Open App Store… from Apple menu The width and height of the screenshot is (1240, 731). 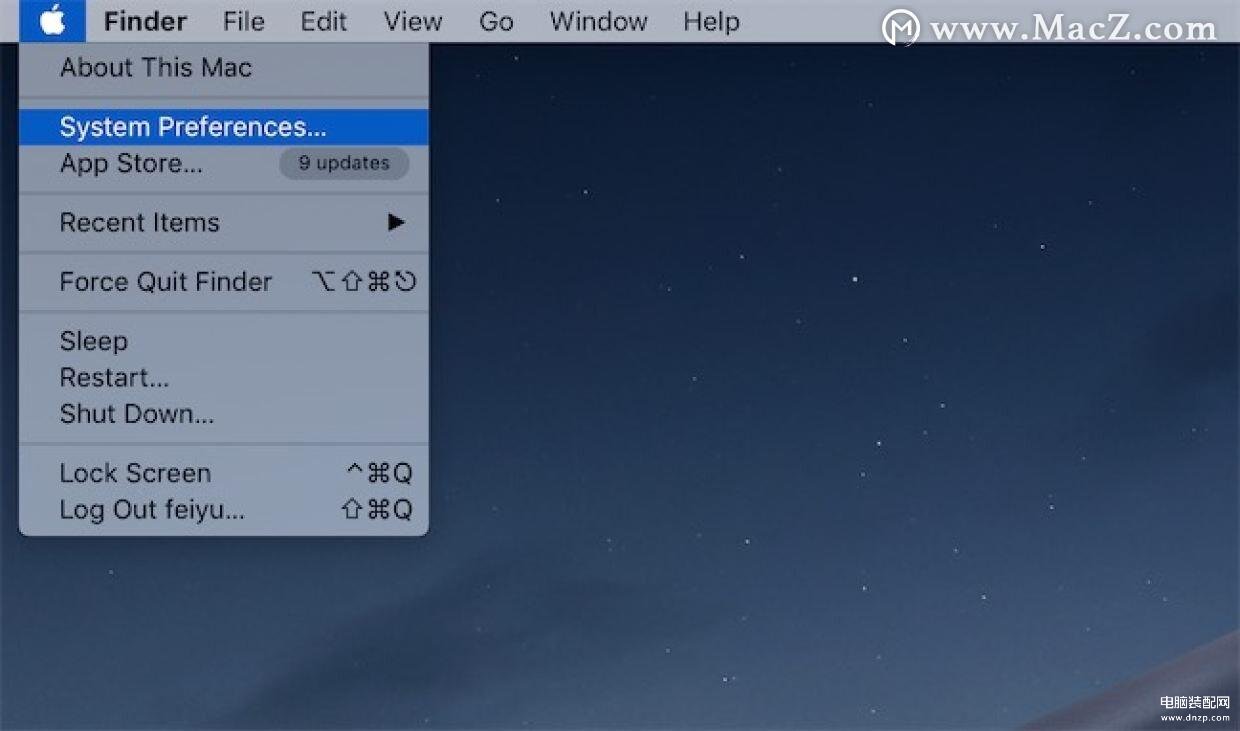click(224, 163)
